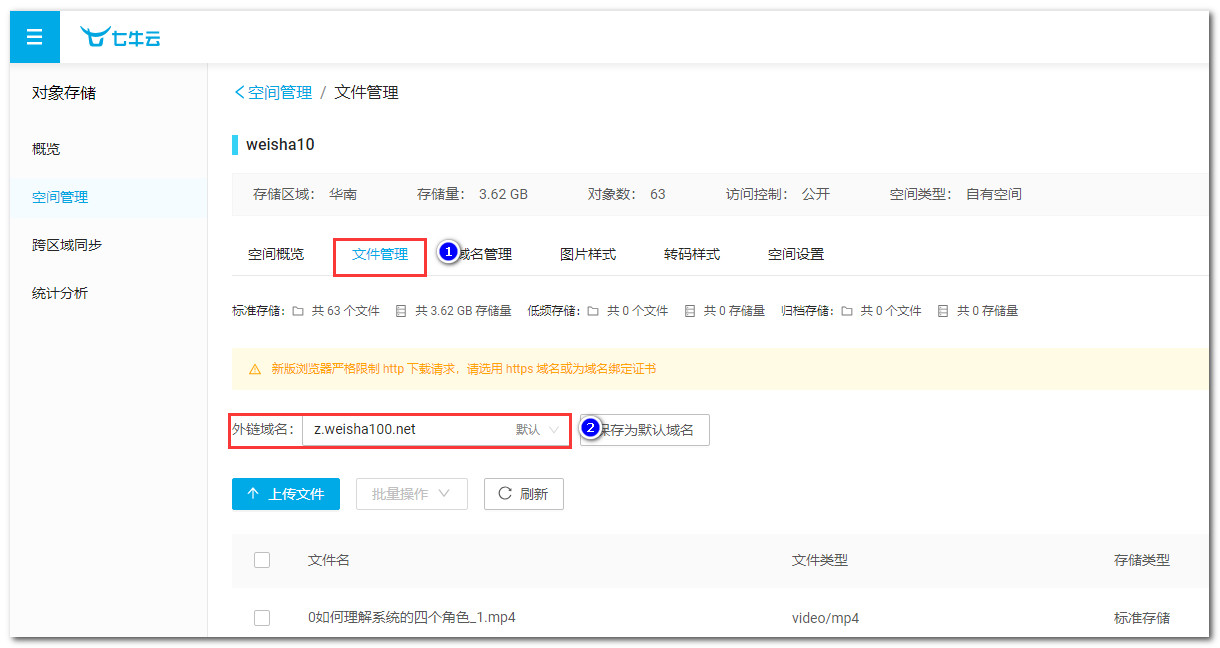The height and width of the screenshot is (648, 1220).
Task: Go to the 空间设置 tab
Action: (796, 254)
